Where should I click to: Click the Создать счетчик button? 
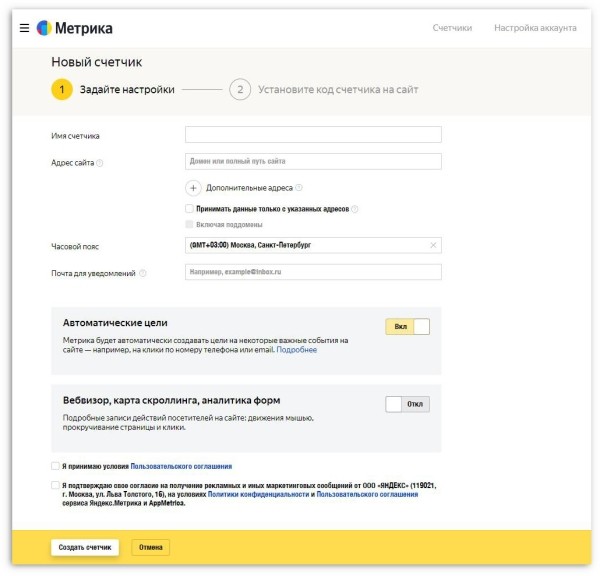(x=85, y=547)
